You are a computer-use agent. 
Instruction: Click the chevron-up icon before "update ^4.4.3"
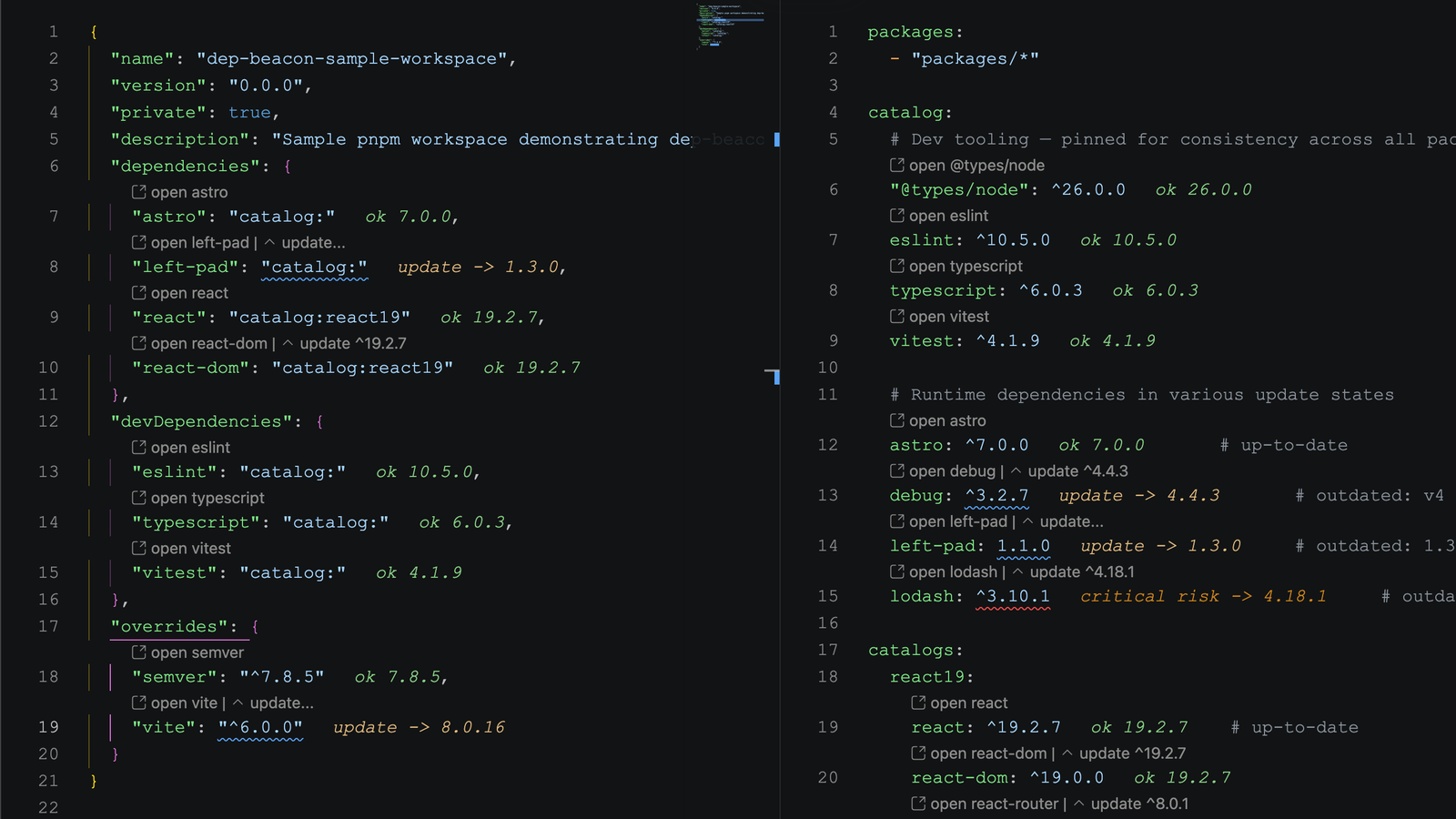click(1016, 470)
